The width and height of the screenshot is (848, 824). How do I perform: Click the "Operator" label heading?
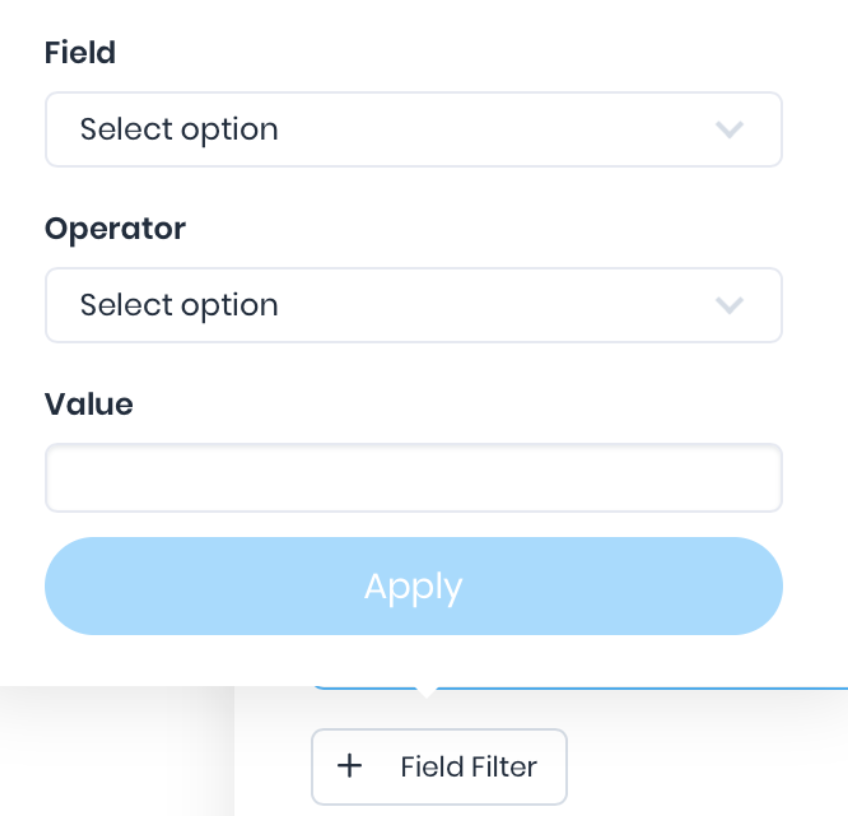point(115,229)
